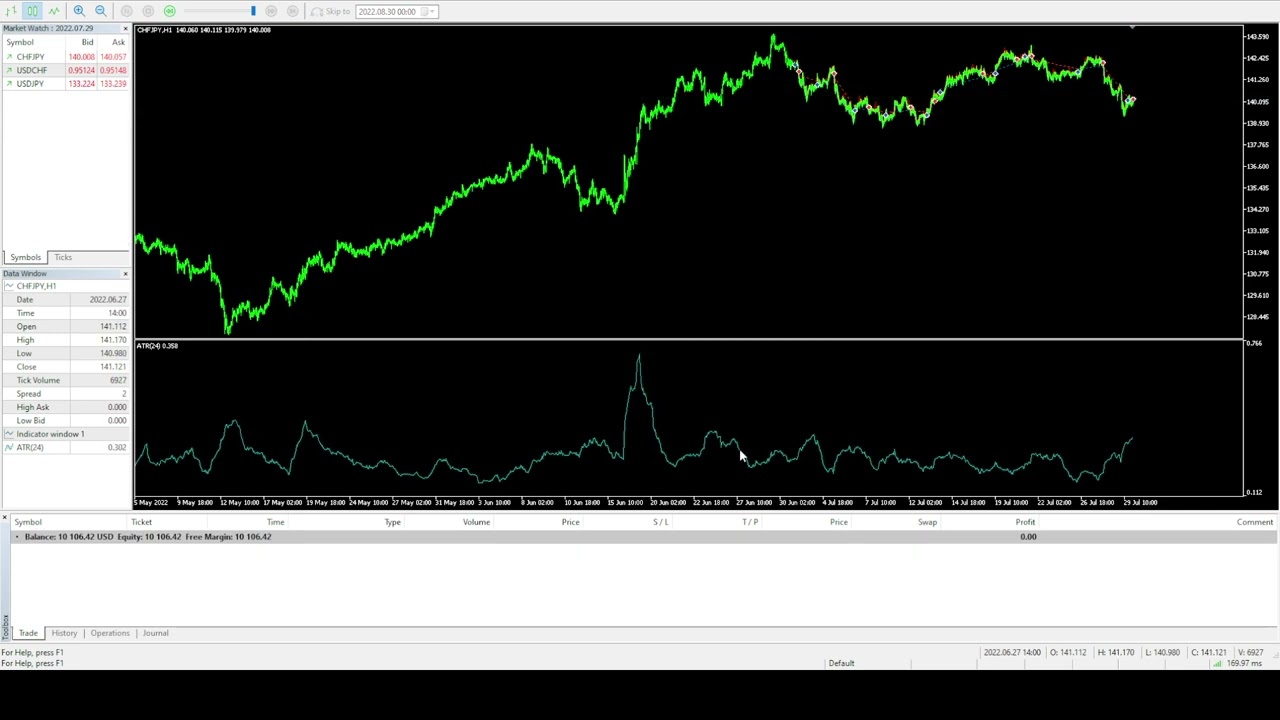1280x720 pixels.
Task: Sort trades by Comment column header
Action: click(x=1255, y=522)
